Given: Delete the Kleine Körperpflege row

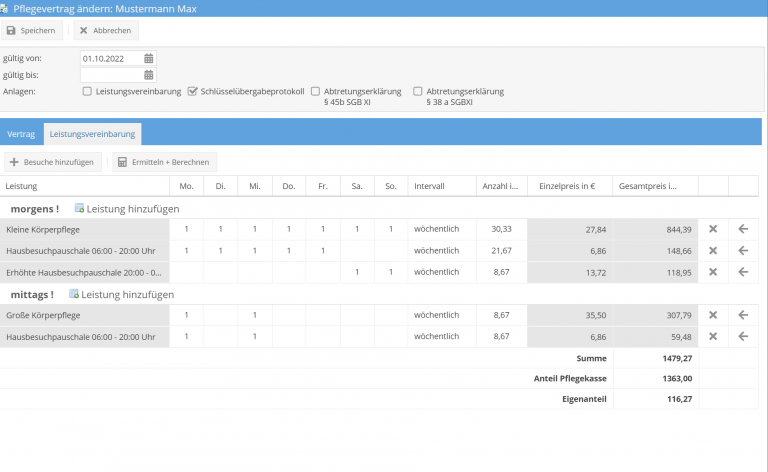Looking at the screenshot, I should [x=713, y=229].
